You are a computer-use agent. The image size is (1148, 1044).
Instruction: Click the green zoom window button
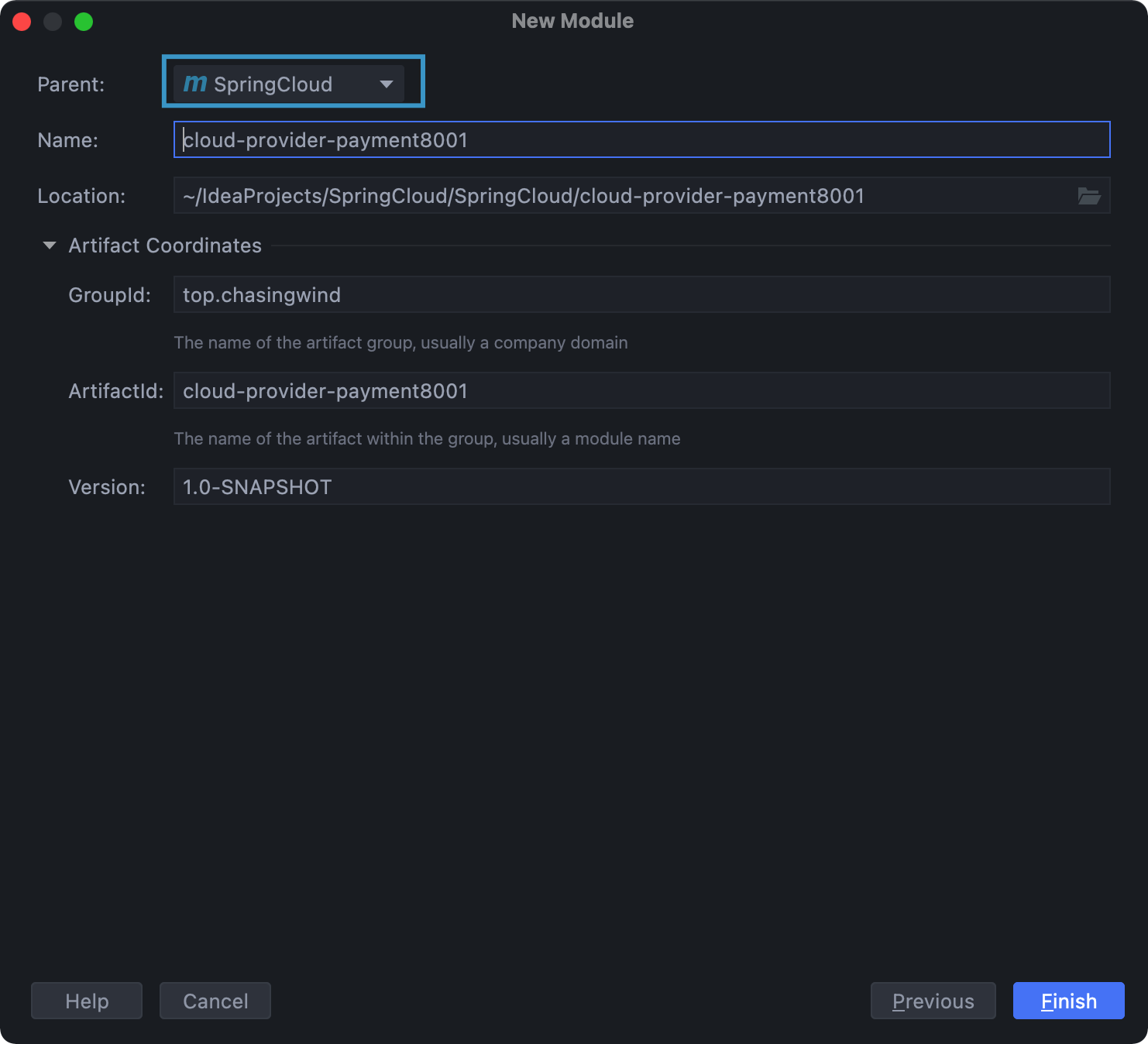(x=84, y=22)
